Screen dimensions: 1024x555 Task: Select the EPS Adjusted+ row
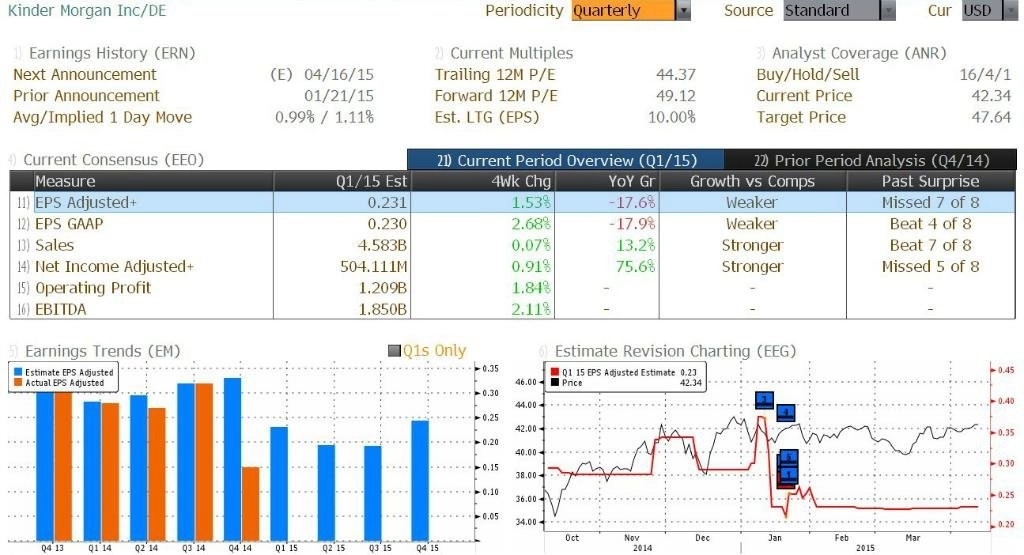(x=513, y=202)
